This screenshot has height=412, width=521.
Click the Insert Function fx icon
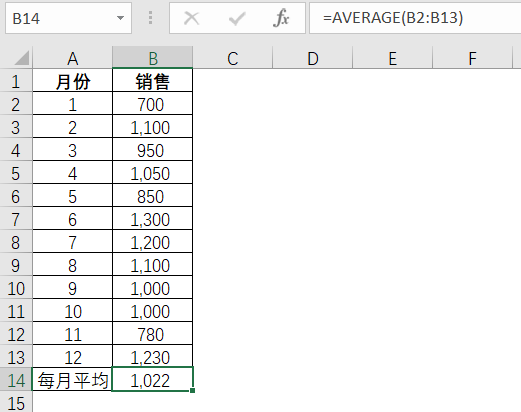coord(281,18)
